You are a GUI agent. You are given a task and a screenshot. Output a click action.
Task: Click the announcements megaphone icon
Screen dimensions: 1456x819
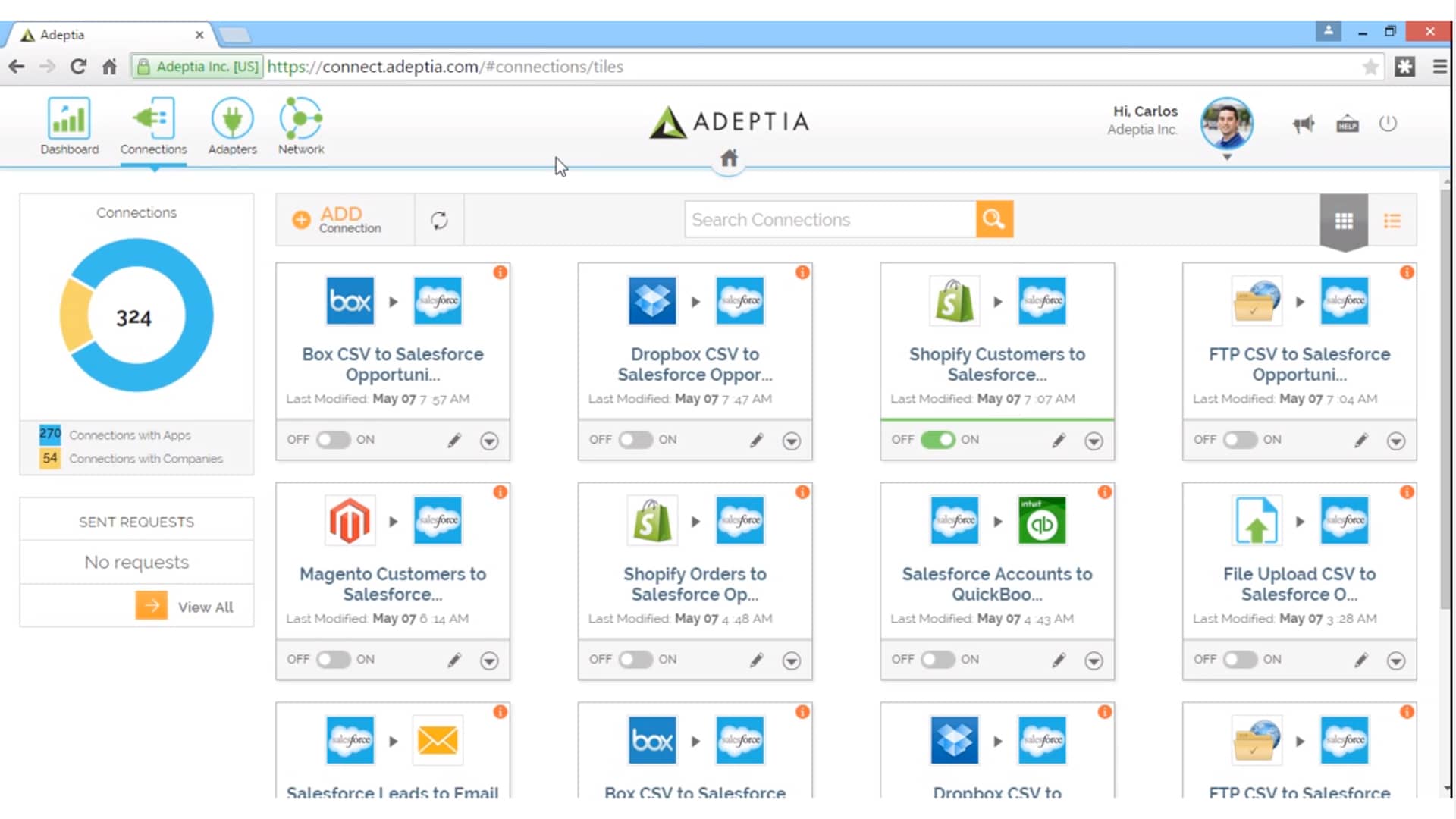click(1304, 124)
